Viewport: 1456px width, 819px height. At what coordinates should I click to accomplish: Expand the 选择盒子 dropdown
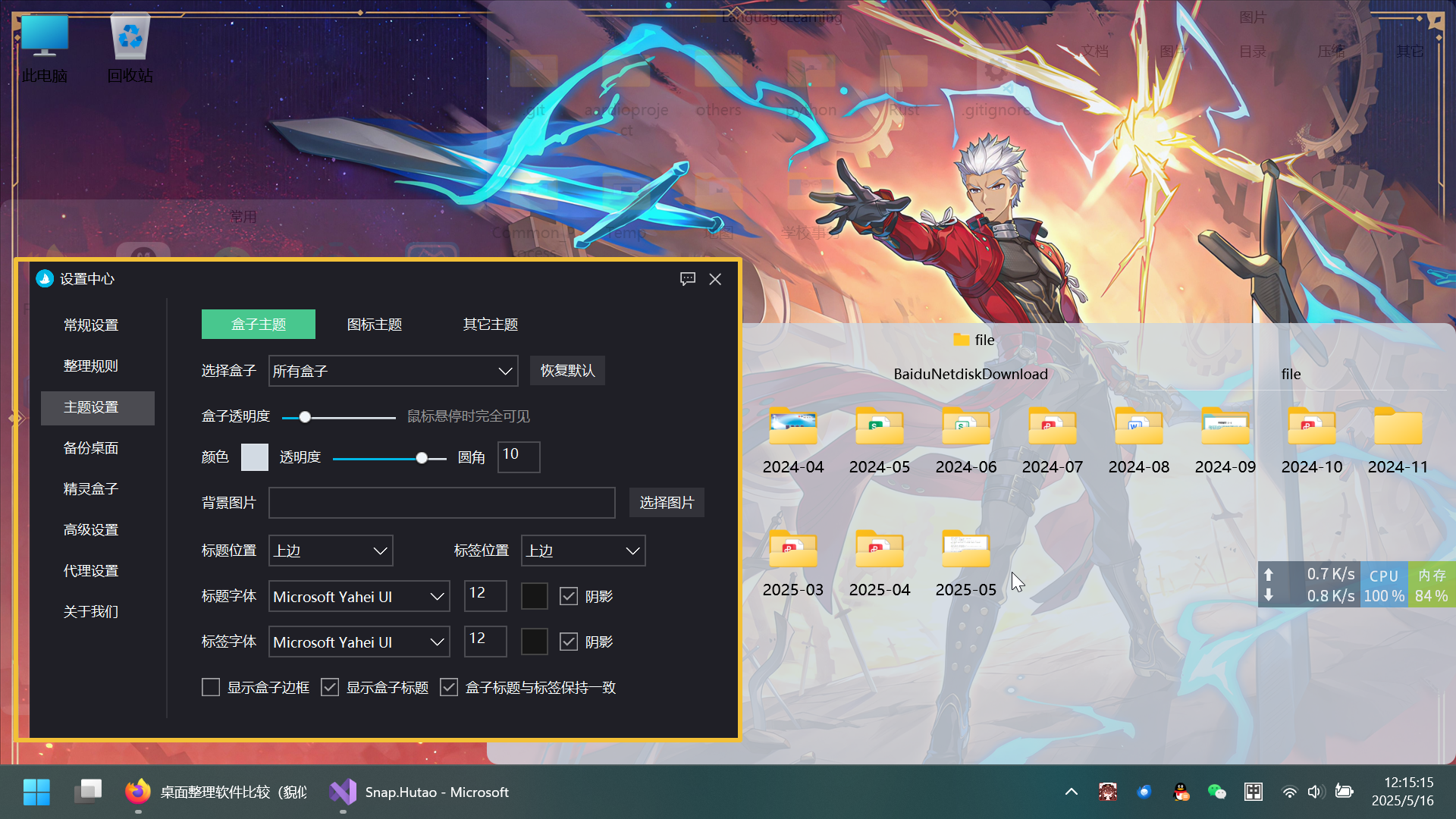[x=394, y=371]
